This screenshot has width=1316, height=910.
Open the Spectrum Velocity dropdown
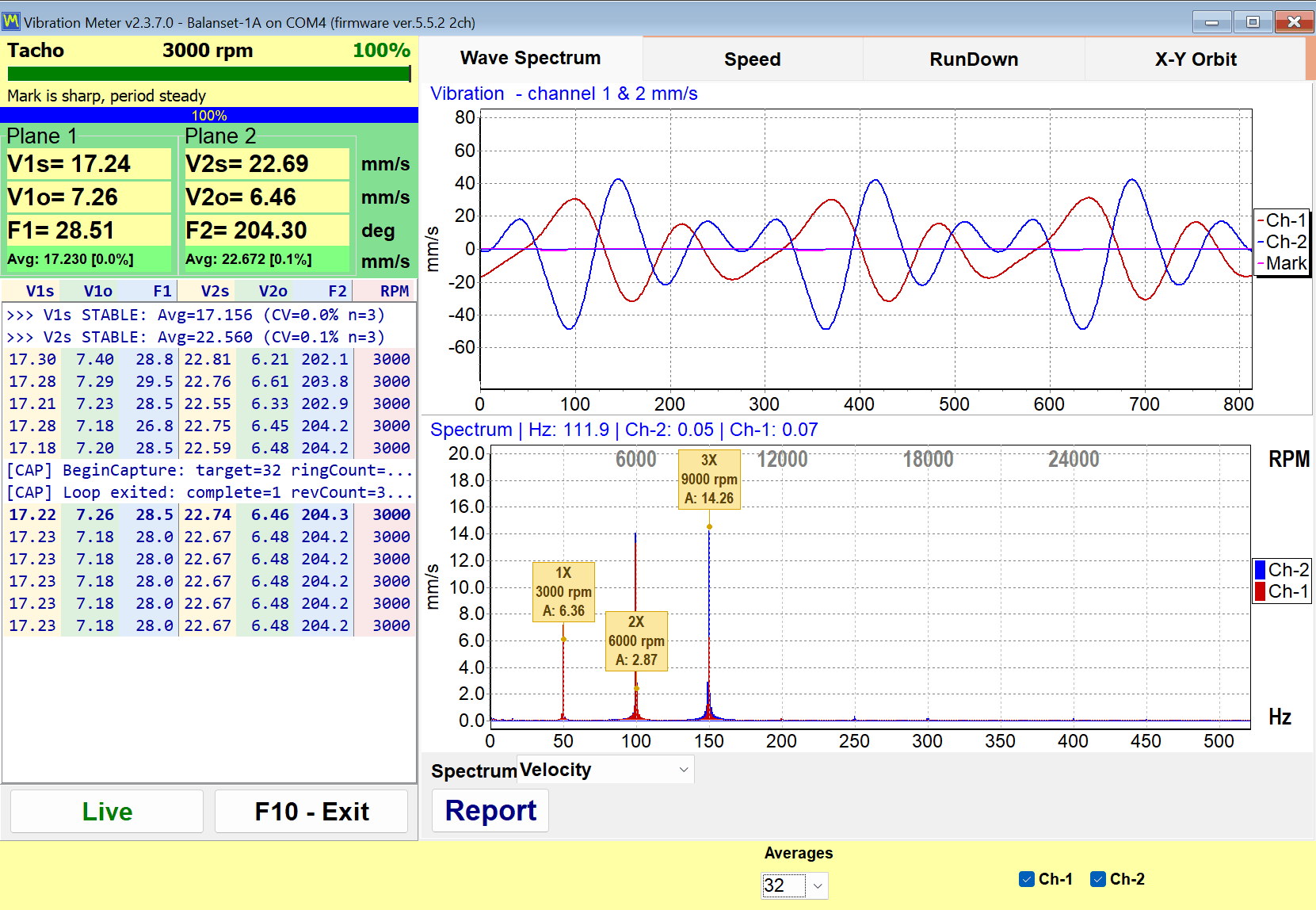coord(605,770)
